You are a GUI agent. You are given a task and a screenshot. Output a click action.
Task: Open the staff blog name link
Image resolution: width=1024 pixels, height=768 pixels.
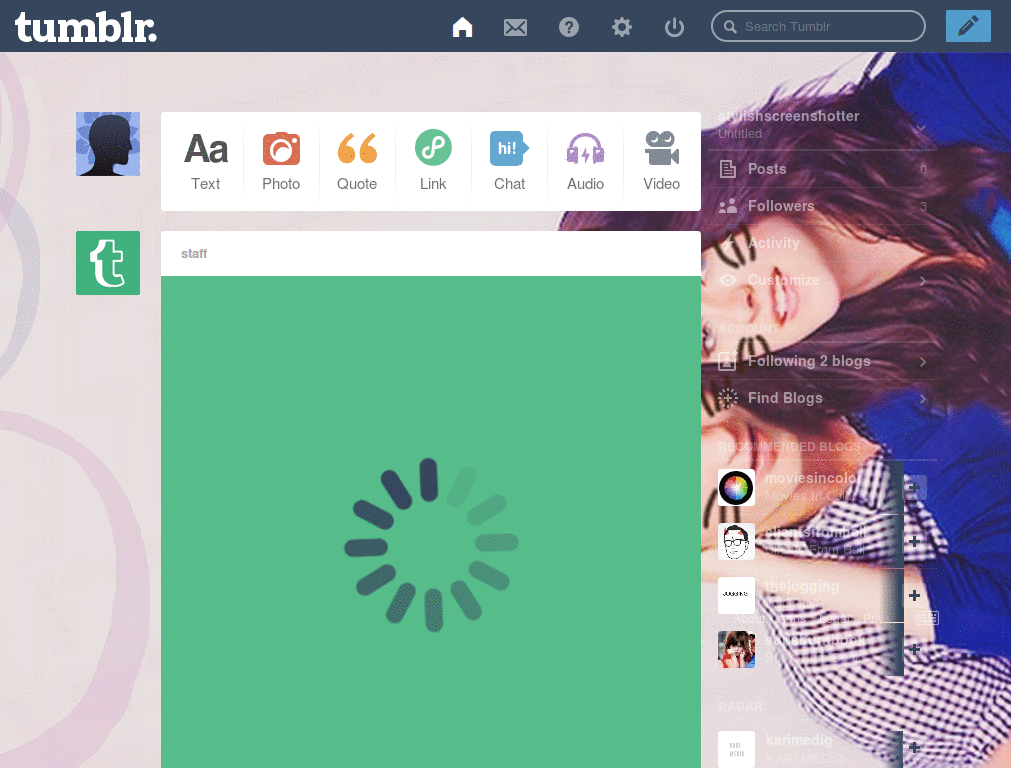point(194,253)
